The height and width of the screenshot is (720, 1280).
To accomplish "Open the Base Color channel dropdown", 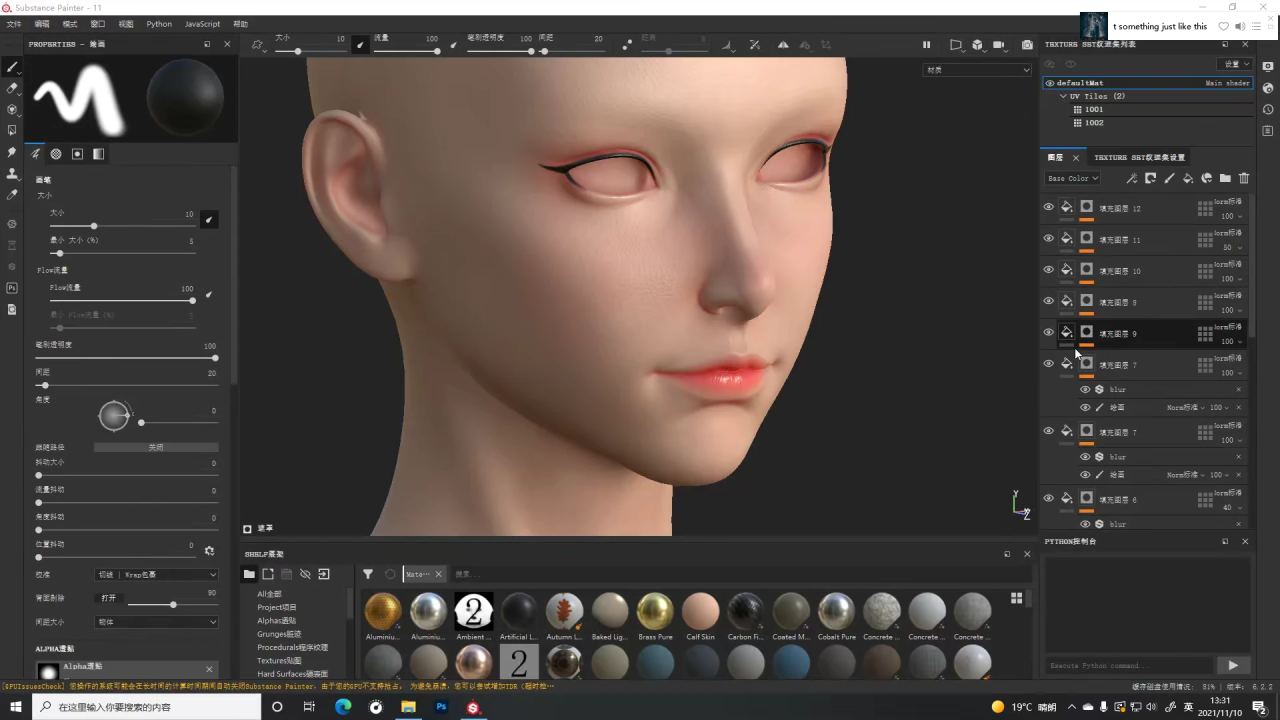I will click(1072, 178).
